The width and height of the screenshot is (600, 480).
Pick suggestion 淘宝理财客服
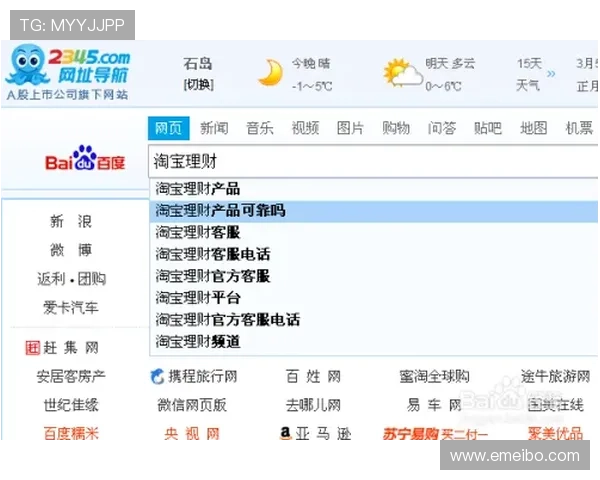tap(374, 232)
